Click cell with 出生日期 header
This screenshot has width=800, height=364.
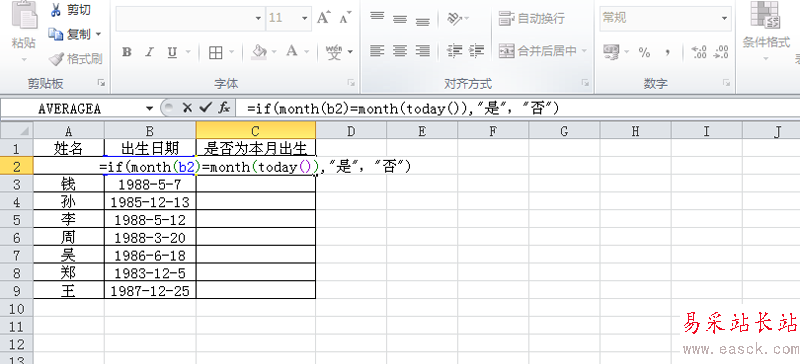point(150,149)
